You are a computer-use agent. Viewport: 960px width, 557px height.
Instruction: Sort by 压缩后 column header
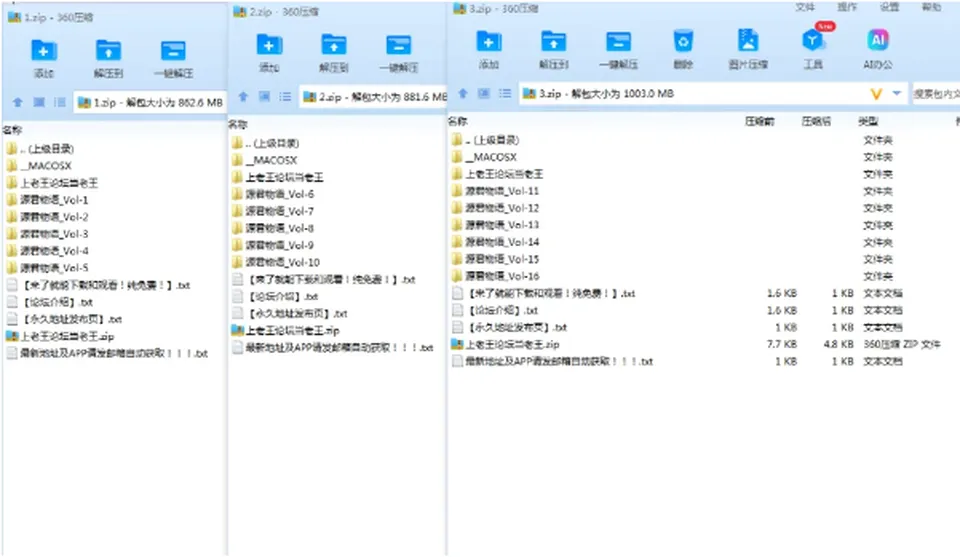click(x=816, y=121)
